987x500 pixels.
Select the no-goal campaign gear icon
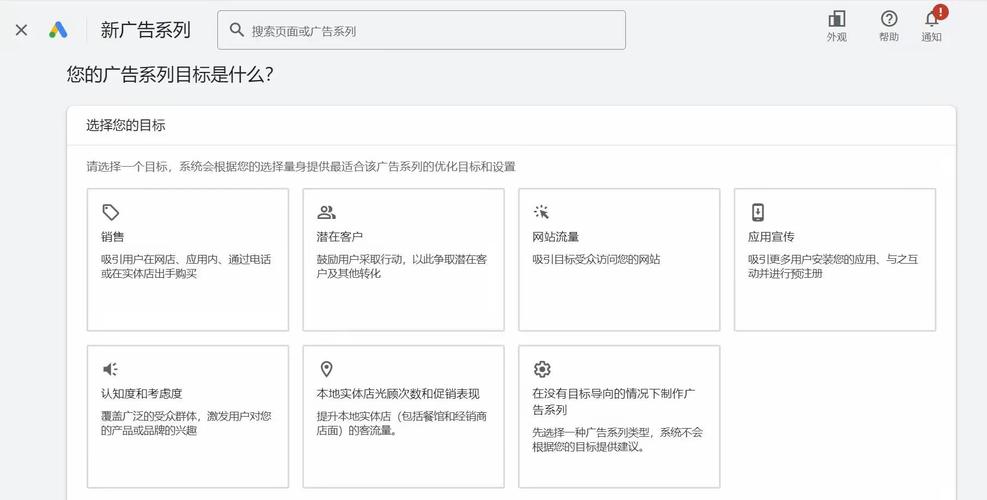point(542,369)
